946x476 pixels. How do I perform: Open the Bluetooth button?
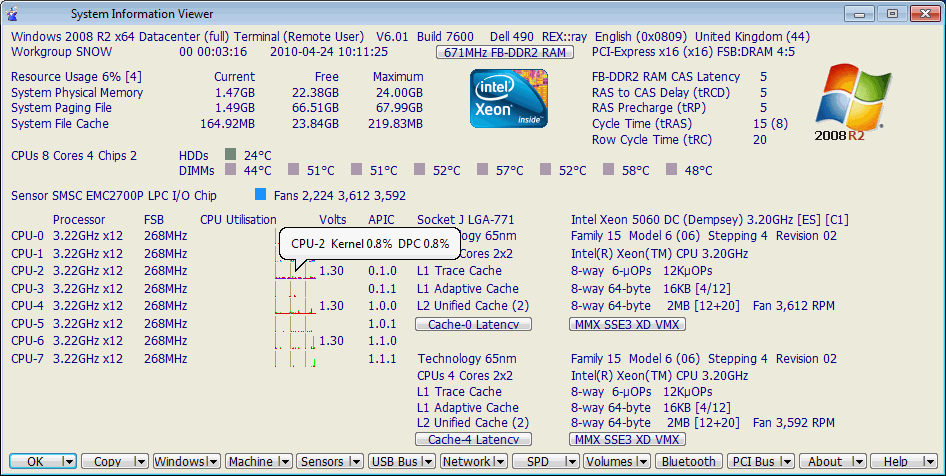pyautogui.click(x=688, y=462)
